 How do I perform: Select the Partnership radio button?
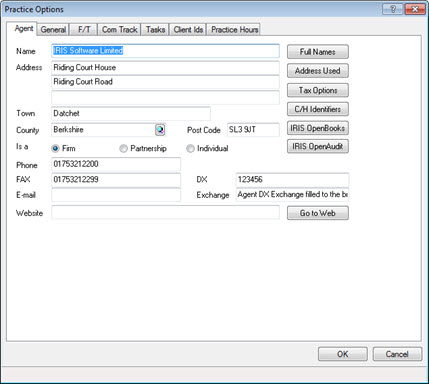tap(123, 148)
